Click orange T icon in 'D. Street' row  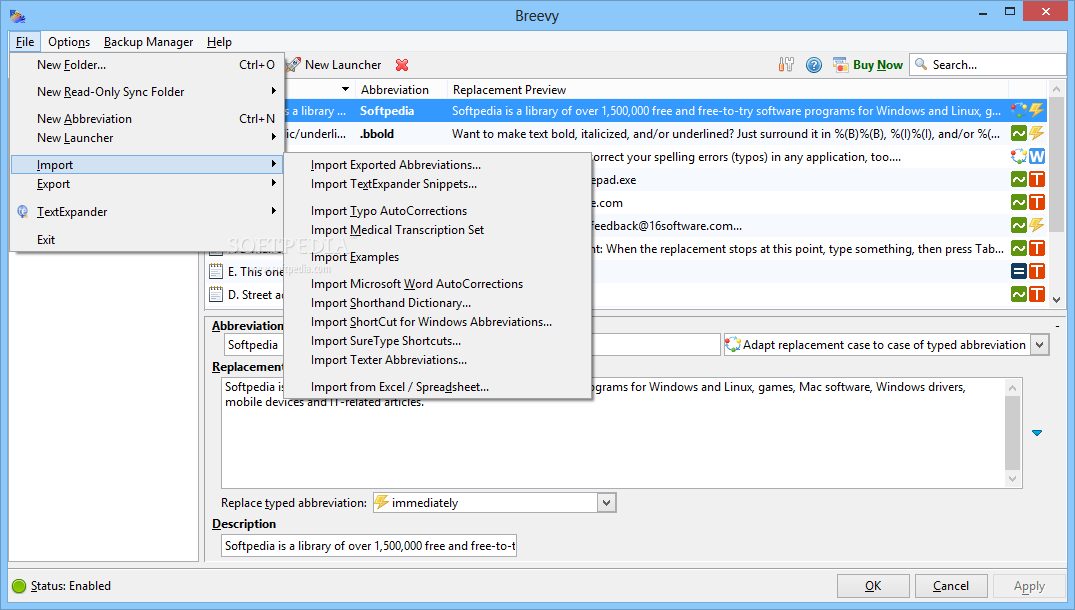coord(1037,294)
